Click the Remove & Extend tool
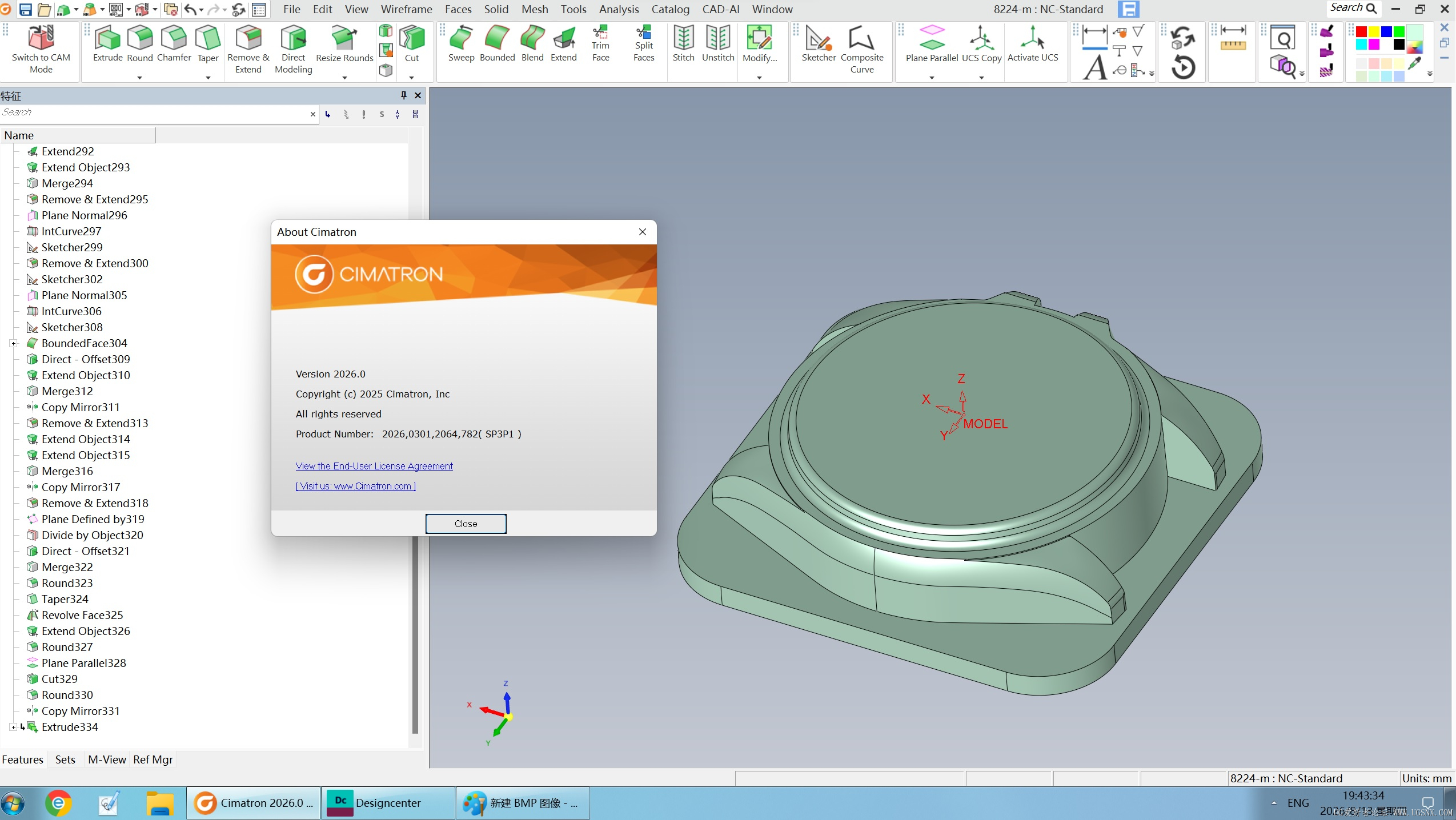Screen dimensions: 1456x820 248,50
